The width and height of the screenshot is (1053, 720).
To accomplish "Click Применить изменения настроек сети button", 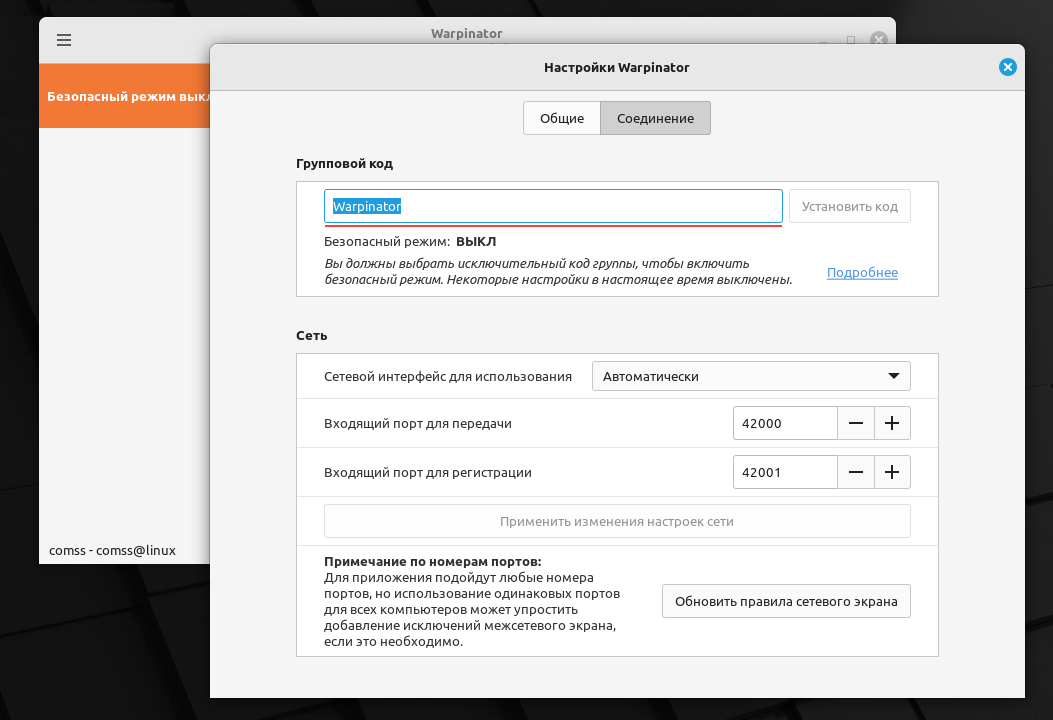I will click(616, 521).
